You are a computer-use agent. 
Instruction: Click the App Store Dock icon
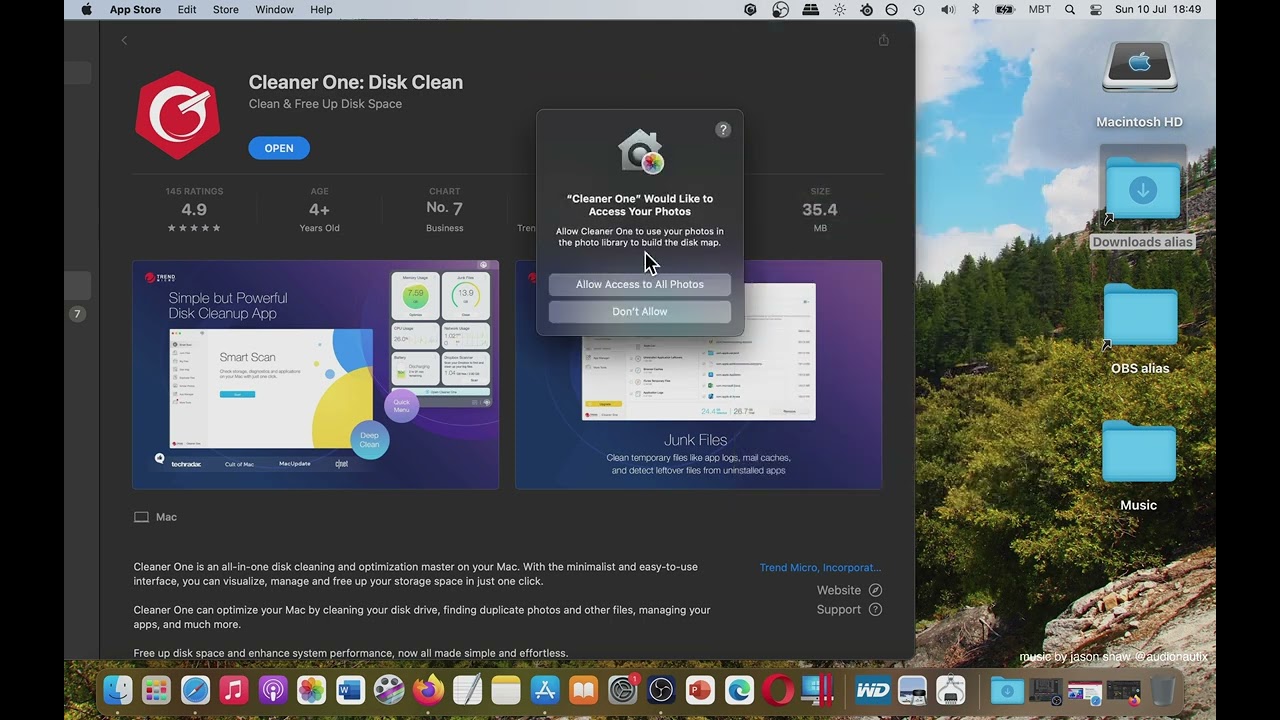(x=545, y=690)
